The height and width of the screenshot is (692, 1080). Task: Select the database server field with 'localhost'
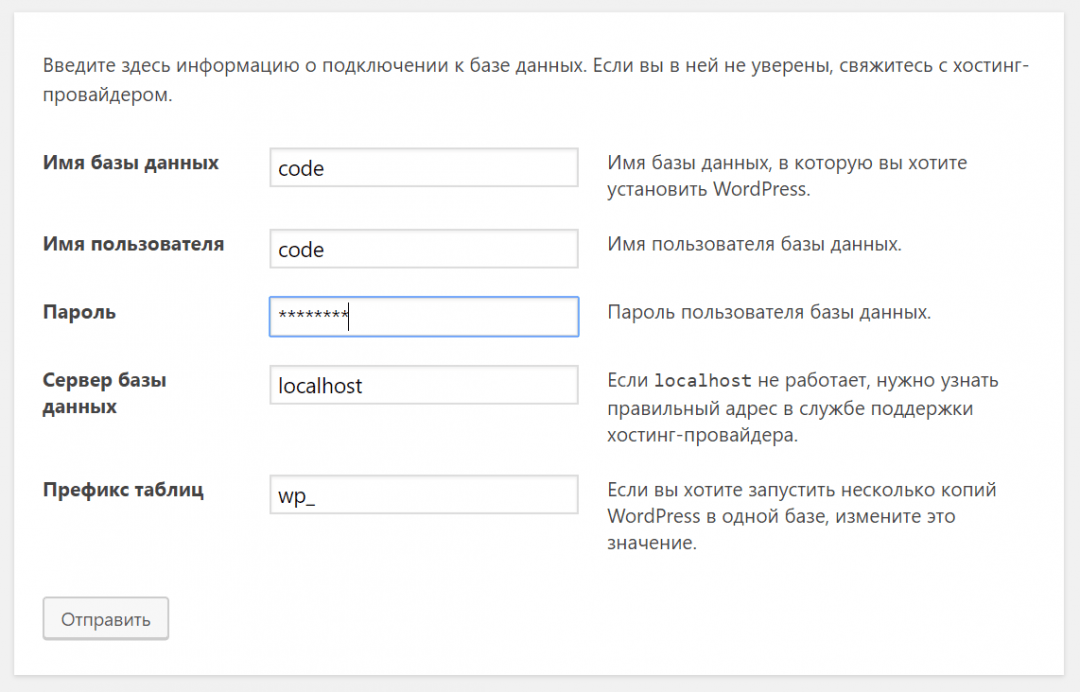tap(424, 385)
